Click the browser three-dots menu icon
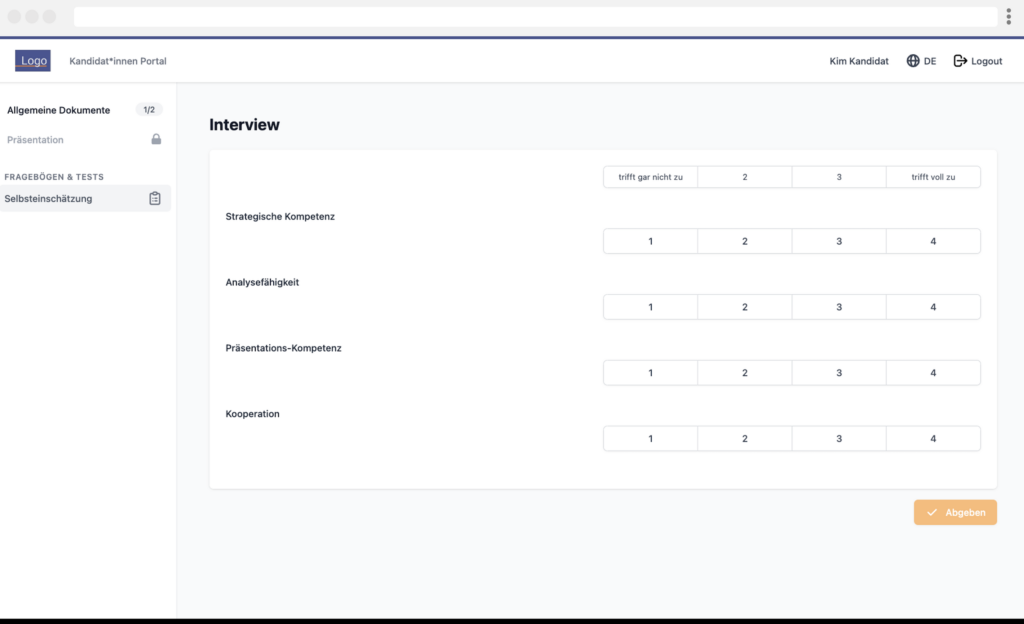1024x624 pixels. [1008, 17]
